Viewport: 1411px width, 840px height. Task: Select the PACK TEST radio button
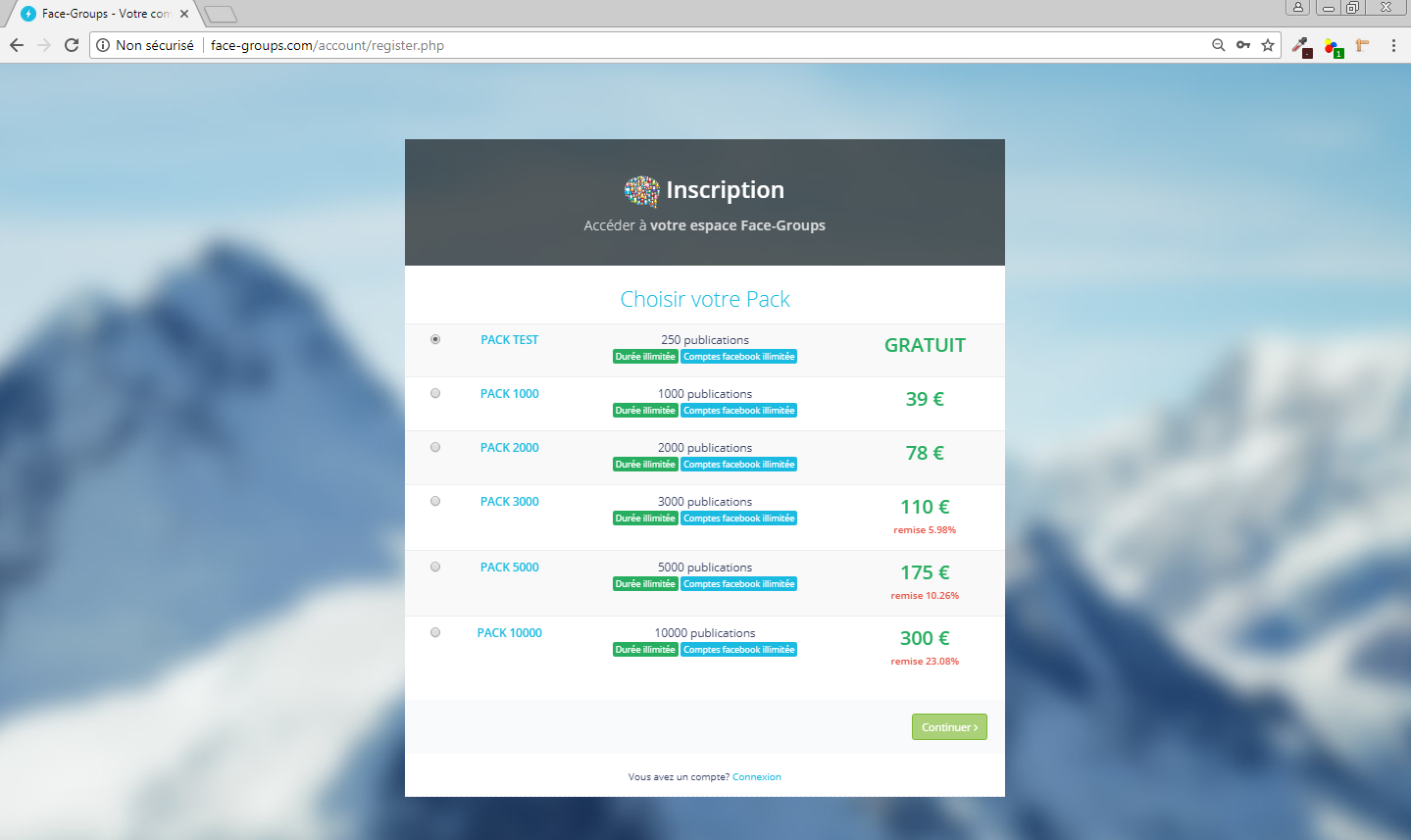[435, 339]
